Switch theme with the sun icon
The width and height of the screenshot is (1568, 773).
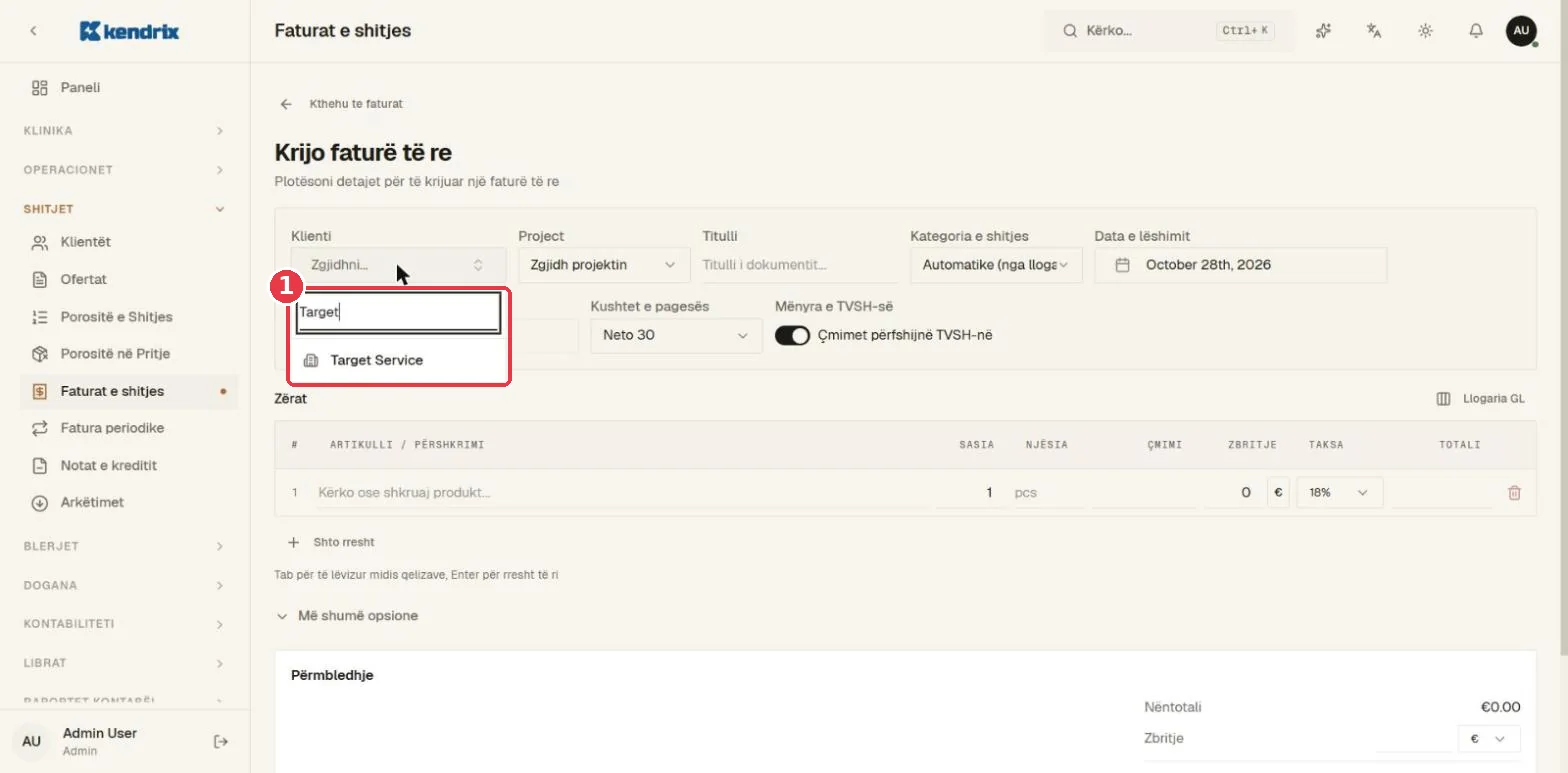pos(1425,31)
